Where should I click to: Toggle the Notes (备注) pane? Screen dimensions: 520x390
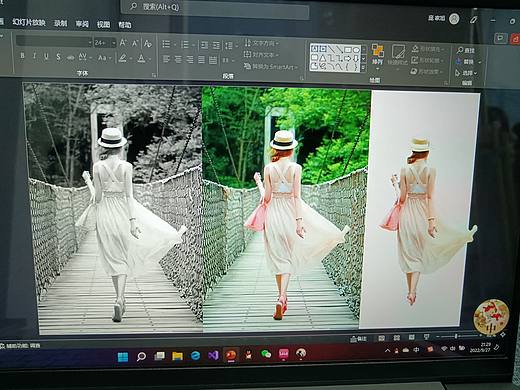(359, 339)
